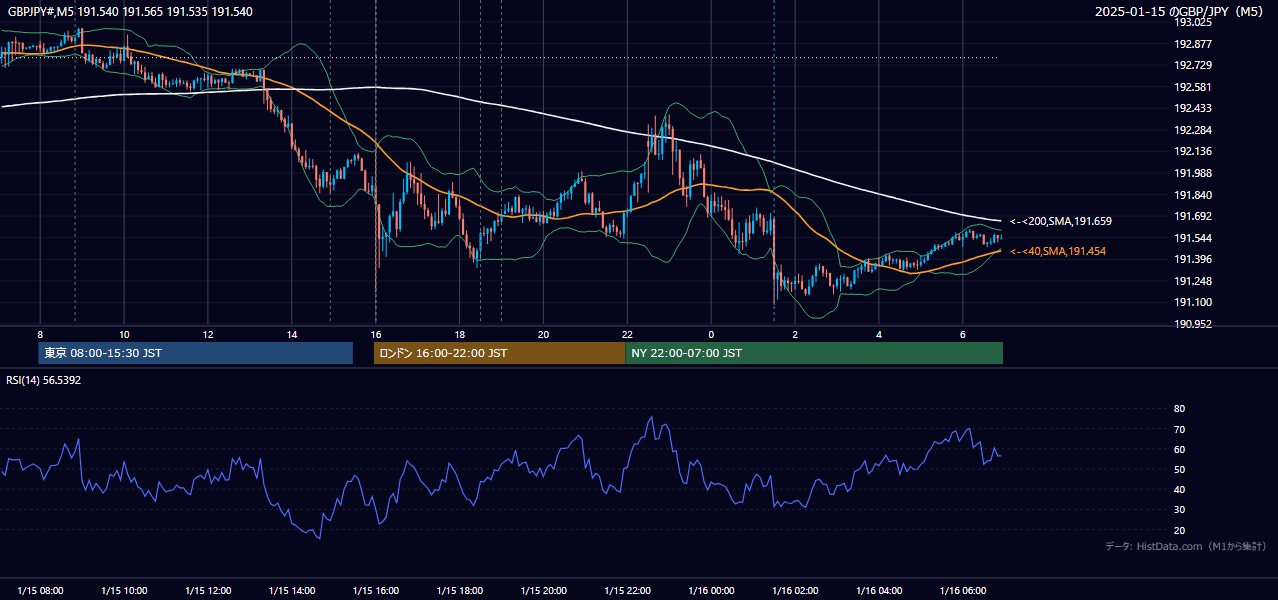
Task: Click price axis label 192.581
Action: pyautogui.click(x=1193, y=87)
